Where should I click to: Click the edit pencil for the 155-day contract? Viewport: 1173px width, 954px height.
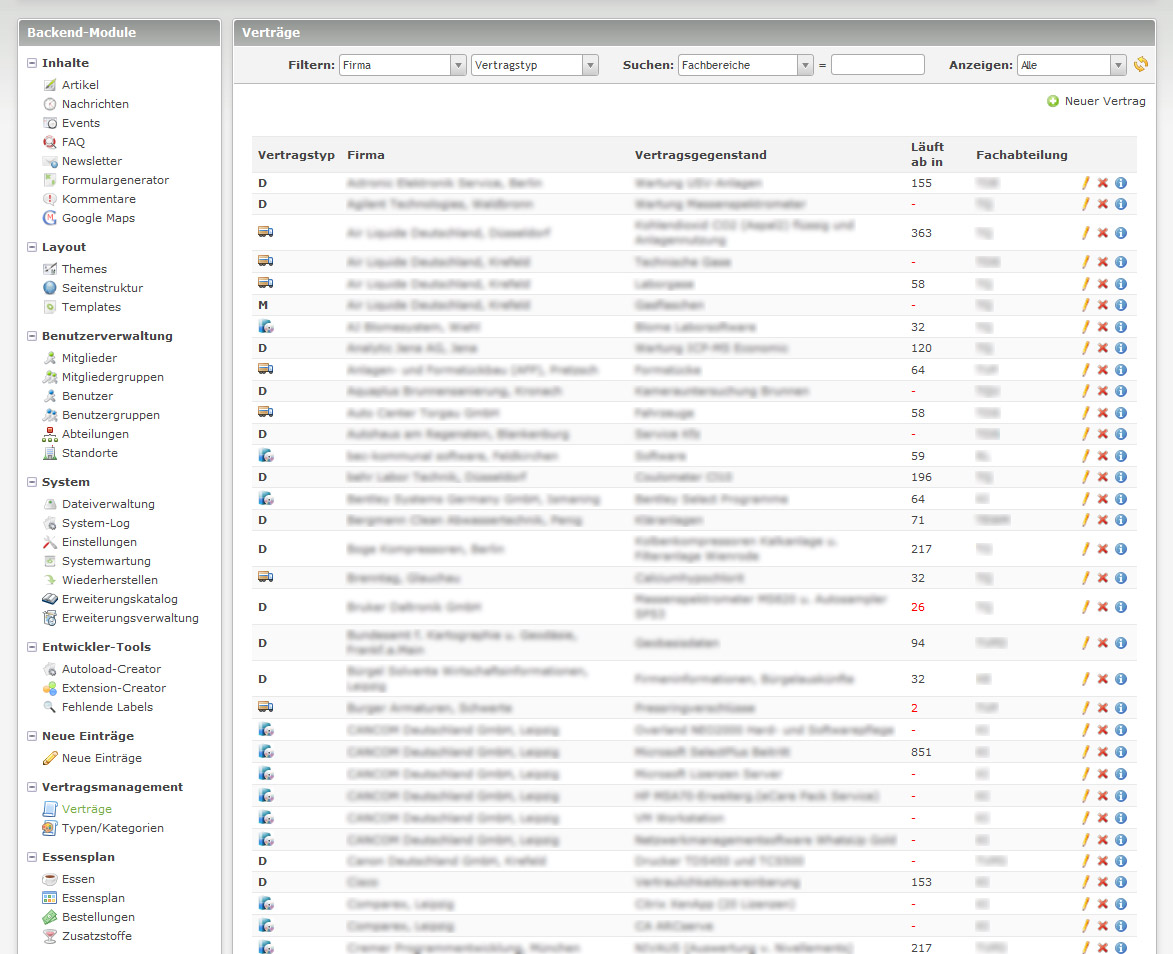[1085, 183]
